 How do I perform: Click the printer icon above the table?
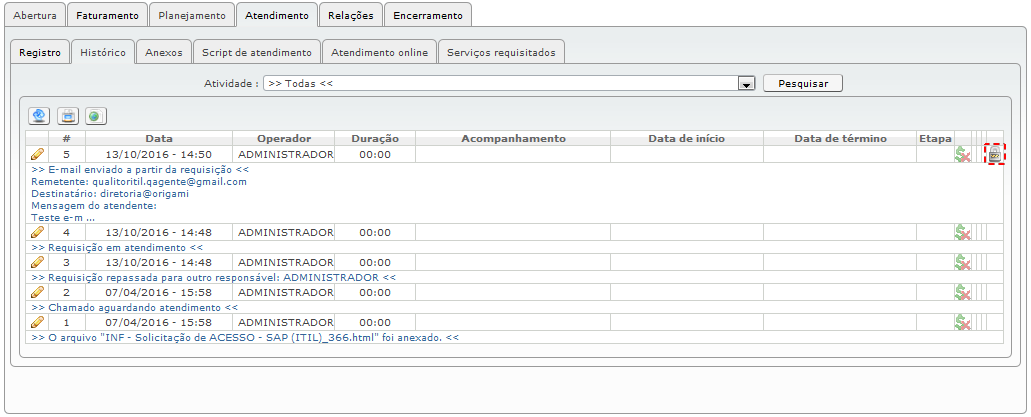68,116
